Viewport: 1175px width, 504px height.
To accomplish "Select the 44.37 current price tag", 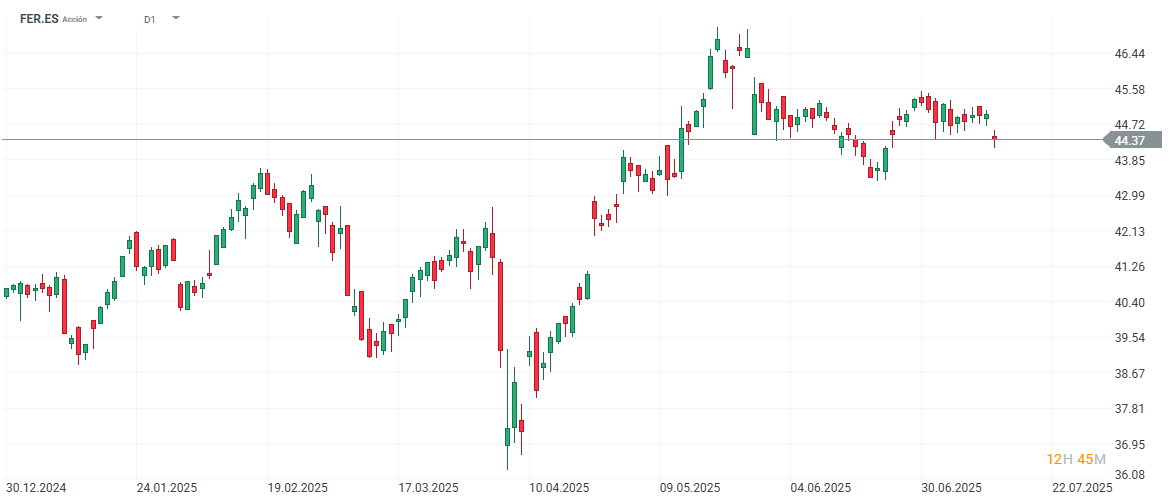I will 1134,140.
